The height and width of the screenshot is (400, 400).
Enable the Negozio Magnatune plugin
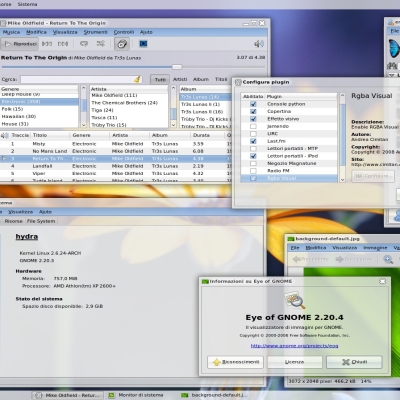click(x=253, y=163)
